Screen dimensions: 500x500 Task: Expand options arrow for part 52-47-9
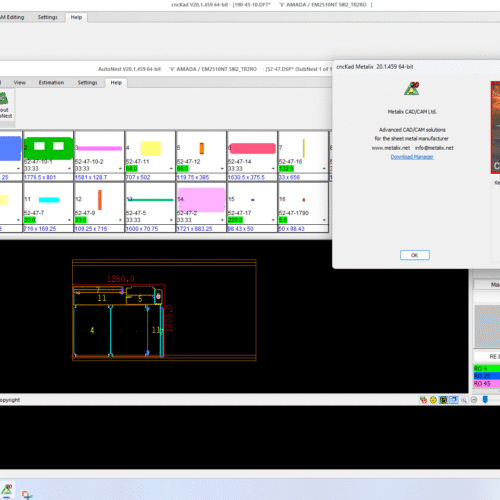click(120, 220)
